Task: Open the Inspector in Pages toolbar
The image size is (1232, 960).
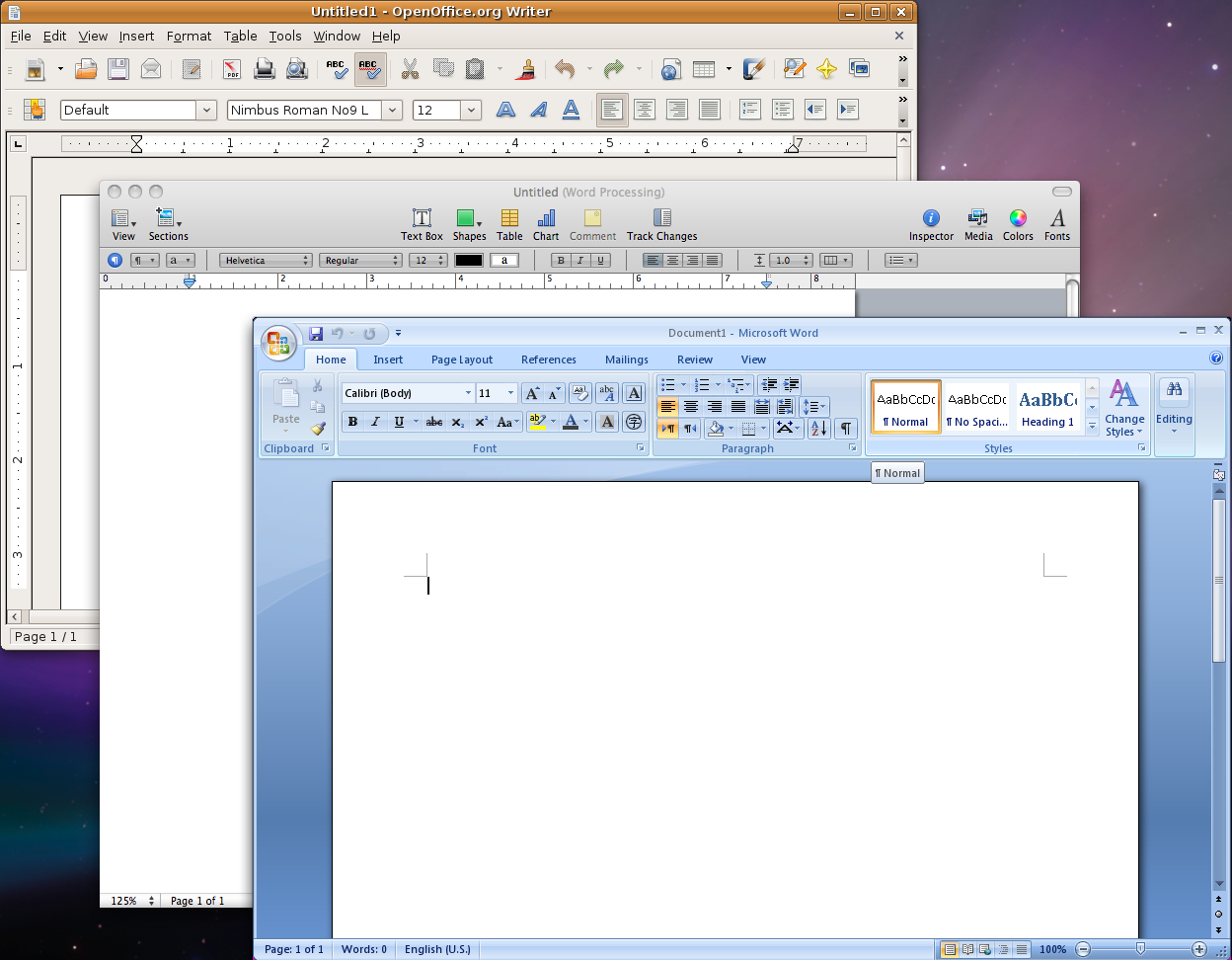Action: [x=930, y=224]
